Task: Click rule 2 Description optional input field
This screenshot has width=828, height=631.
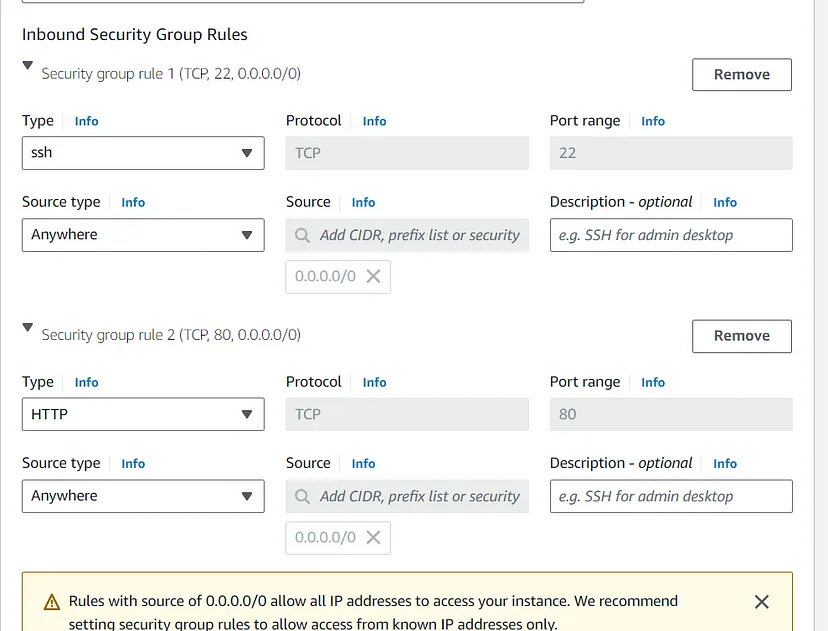Action: click(671, 496)
